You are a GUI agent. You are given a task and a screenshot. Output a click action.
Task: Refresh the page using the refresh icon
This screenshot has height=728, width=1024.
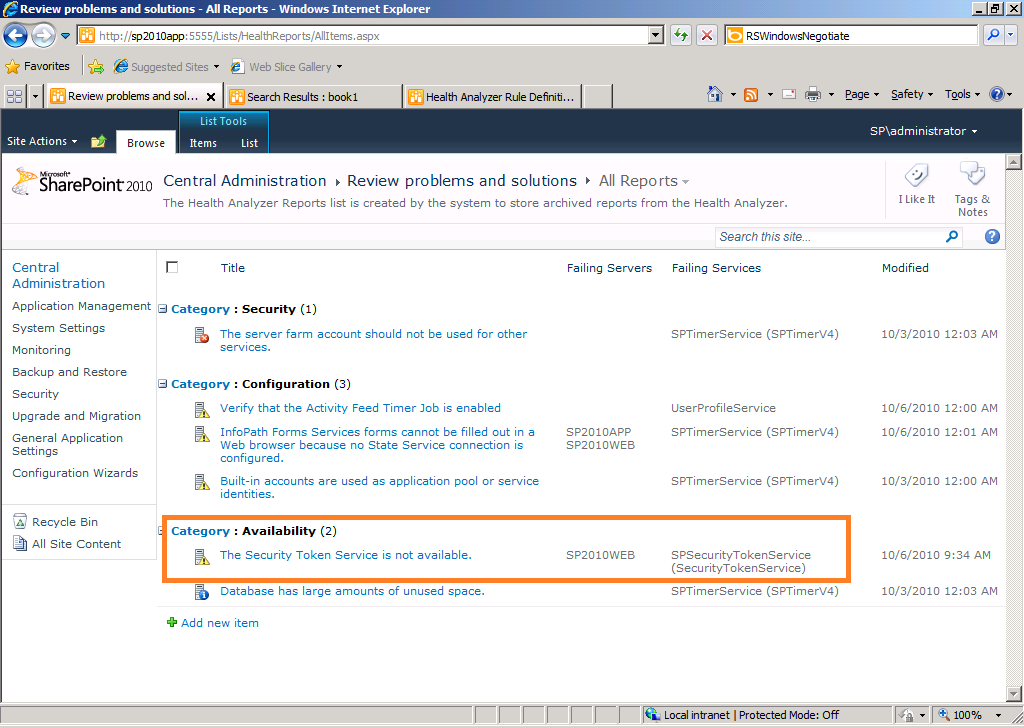[x=681, y=35]
